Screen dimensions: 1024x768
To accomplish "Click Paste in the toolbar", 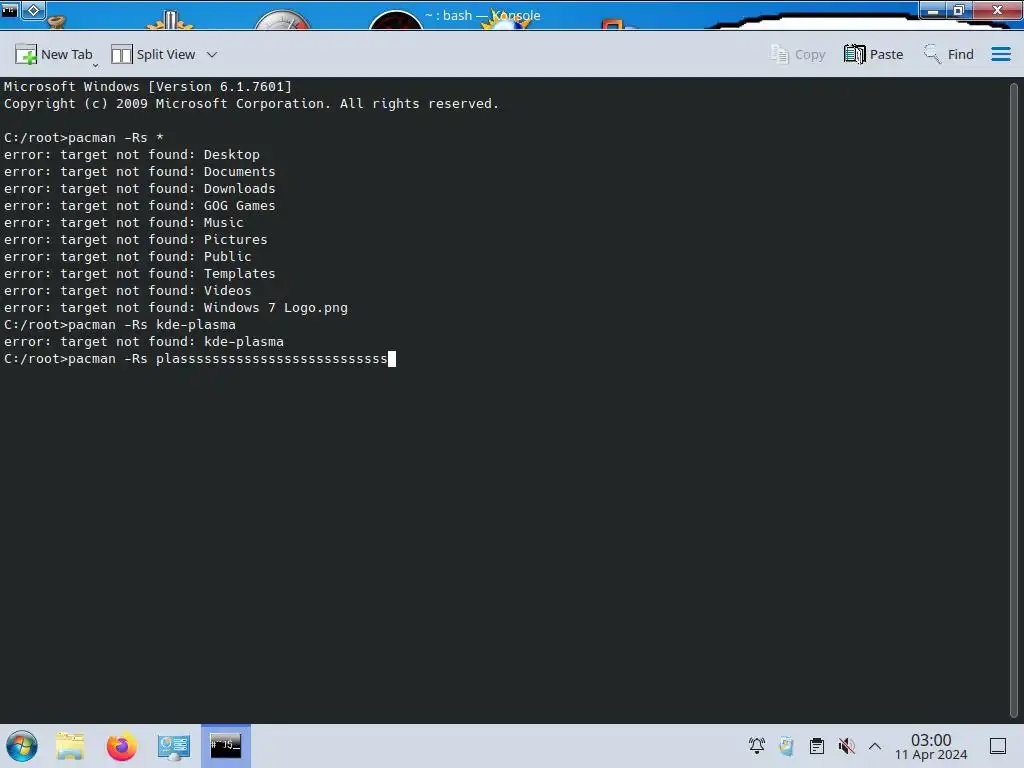I will [873, 54].
